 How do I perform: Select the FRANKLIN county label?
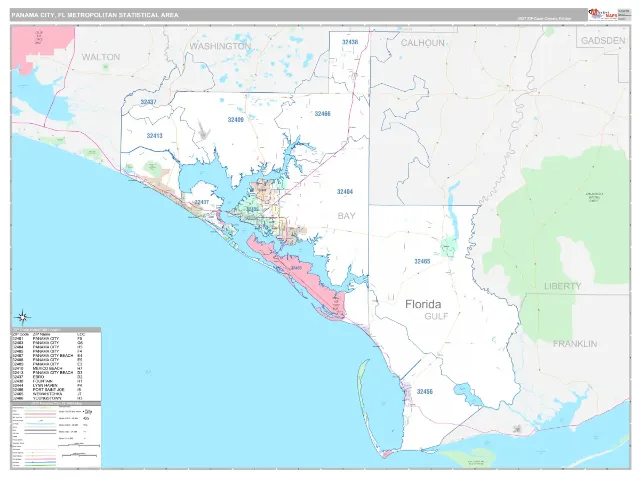point(575,344)
